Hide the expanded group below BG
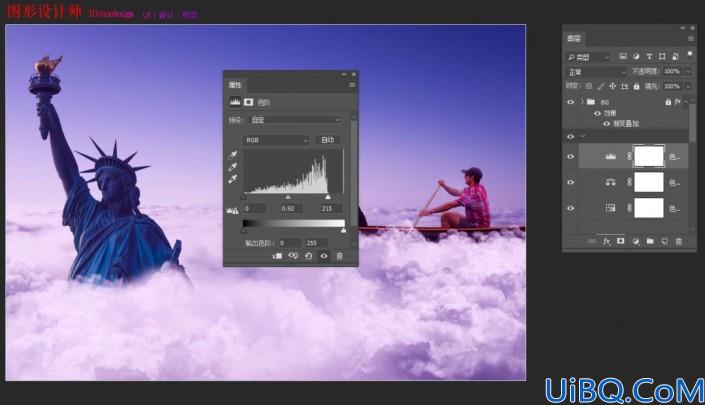Screen dimensions: 705x405 tap(571, 136)
